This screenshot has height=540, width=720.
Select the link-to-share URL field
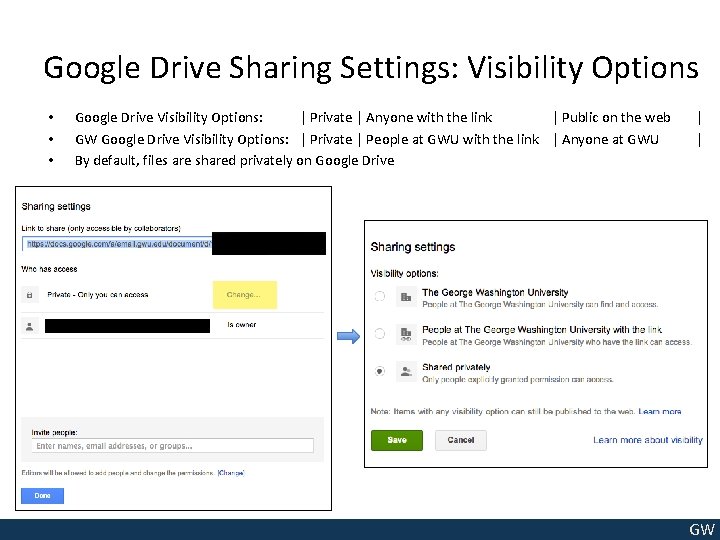point(174,244)
